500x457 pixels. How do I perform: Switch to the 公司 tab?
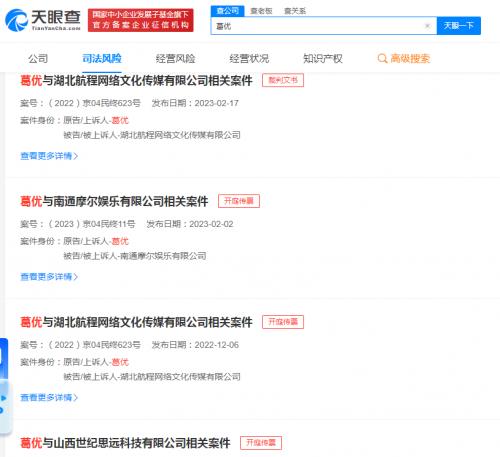coord(38,59)
